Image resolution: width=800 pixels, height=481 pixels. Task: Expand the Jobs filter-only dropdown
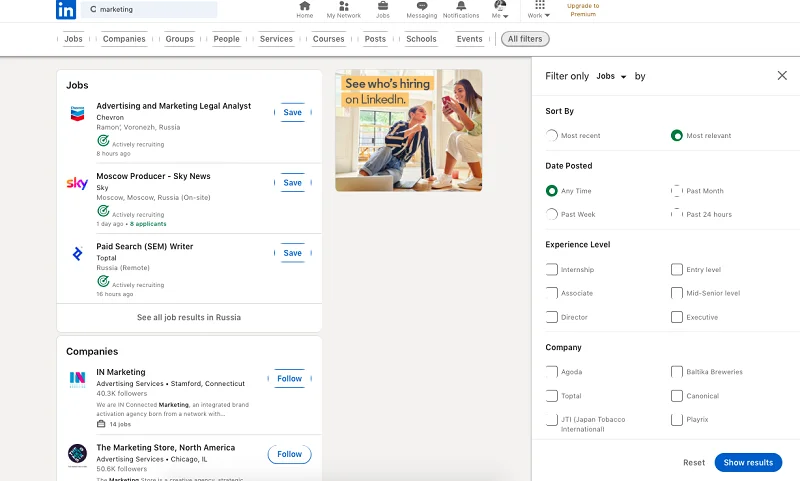click(x=611, y=76)
